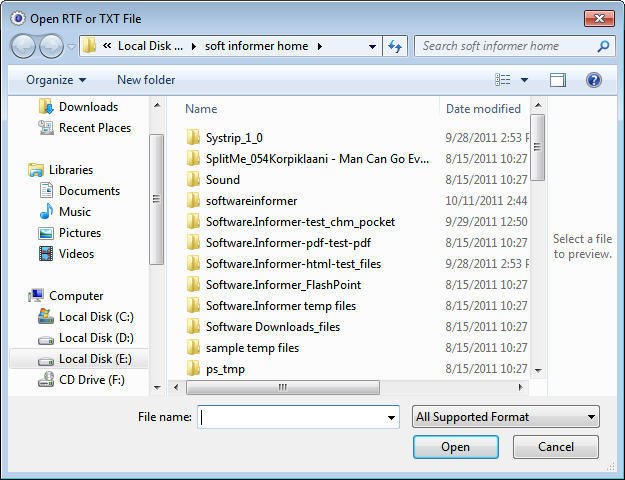Click the horizontal scroll right arrow

pos(520,387)
